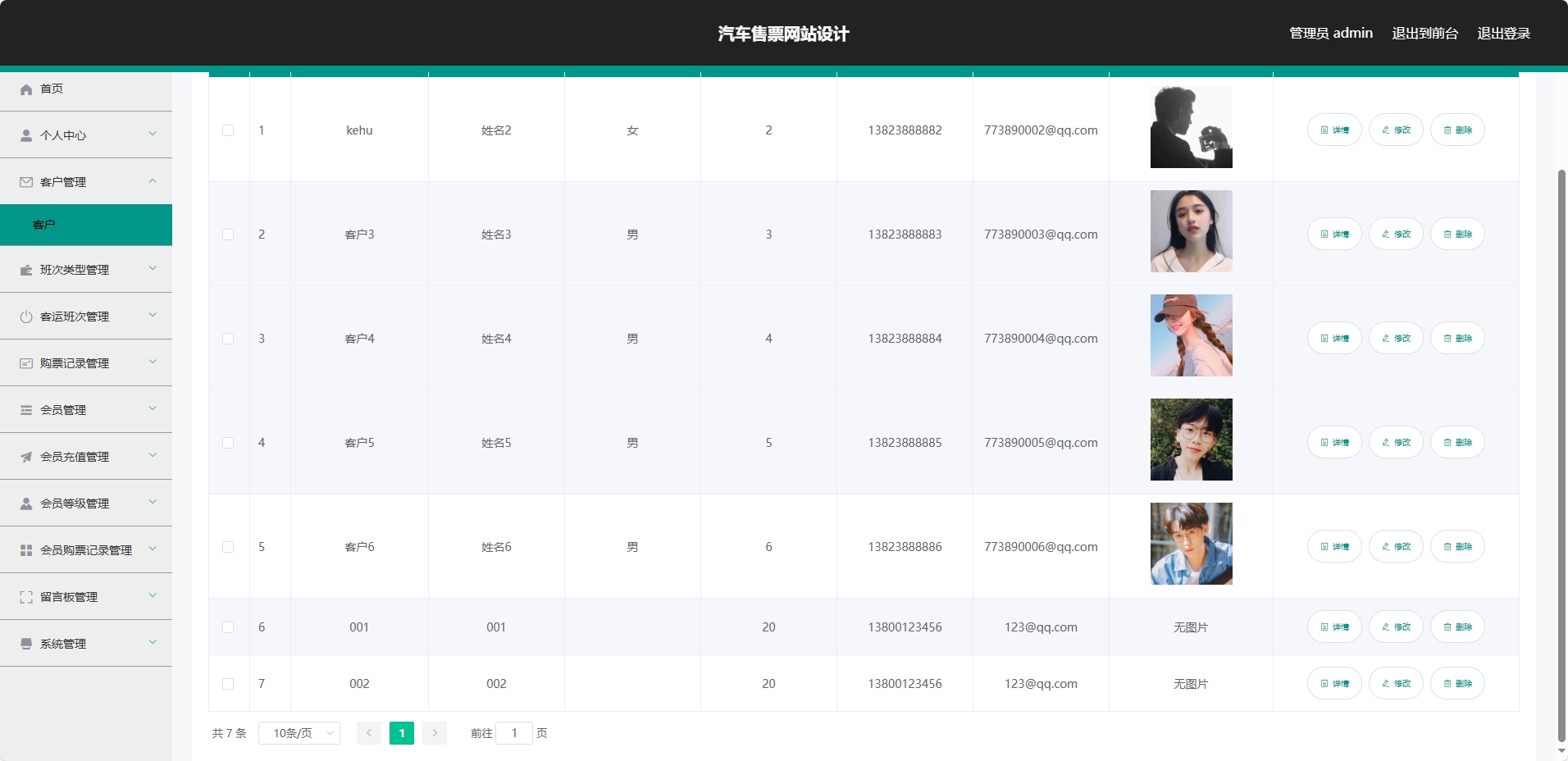Image resolution: width=1568 pixels, height=761 pixels.
Task: Expand the 会员购票记录管理 menu chevron
Action: pos(153,549)
